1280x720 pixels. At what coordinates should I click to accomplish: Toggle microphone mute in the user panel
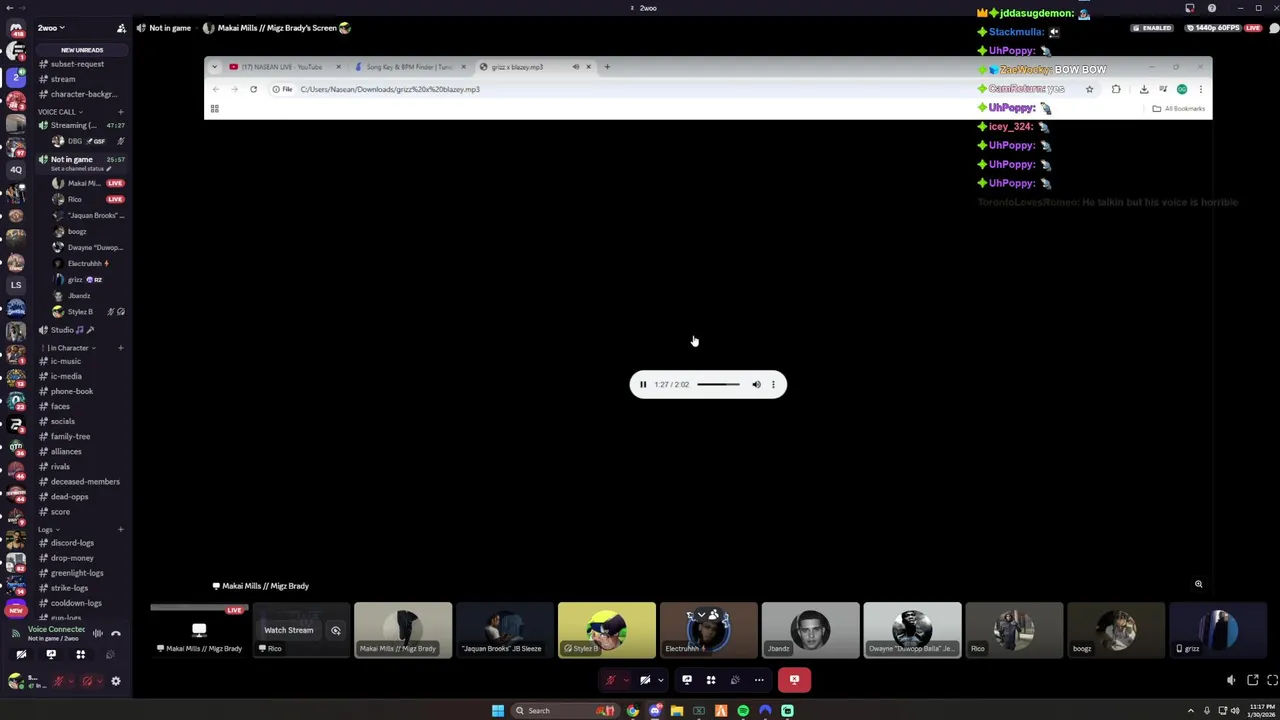pyautogui.click(x=59, y=681)
